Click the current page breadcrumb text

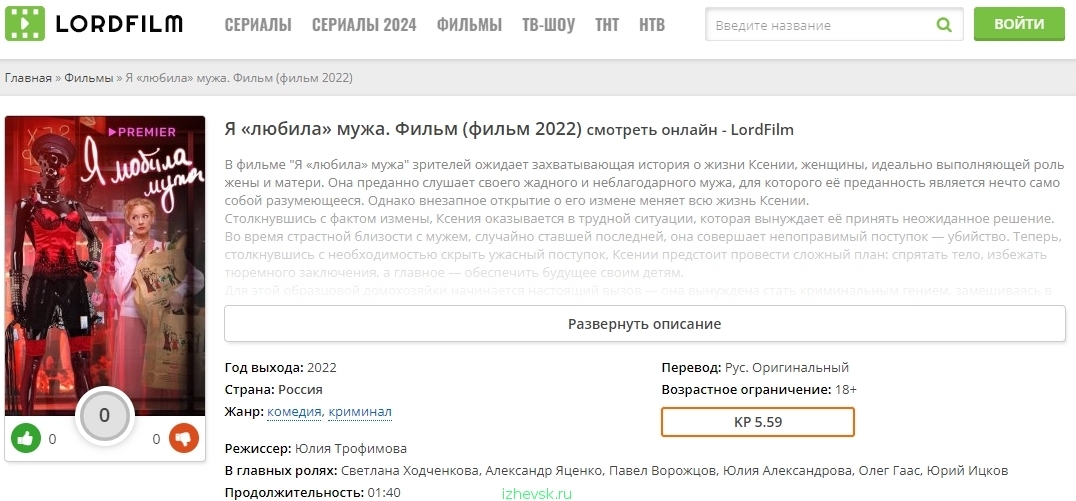pos(239,78)
